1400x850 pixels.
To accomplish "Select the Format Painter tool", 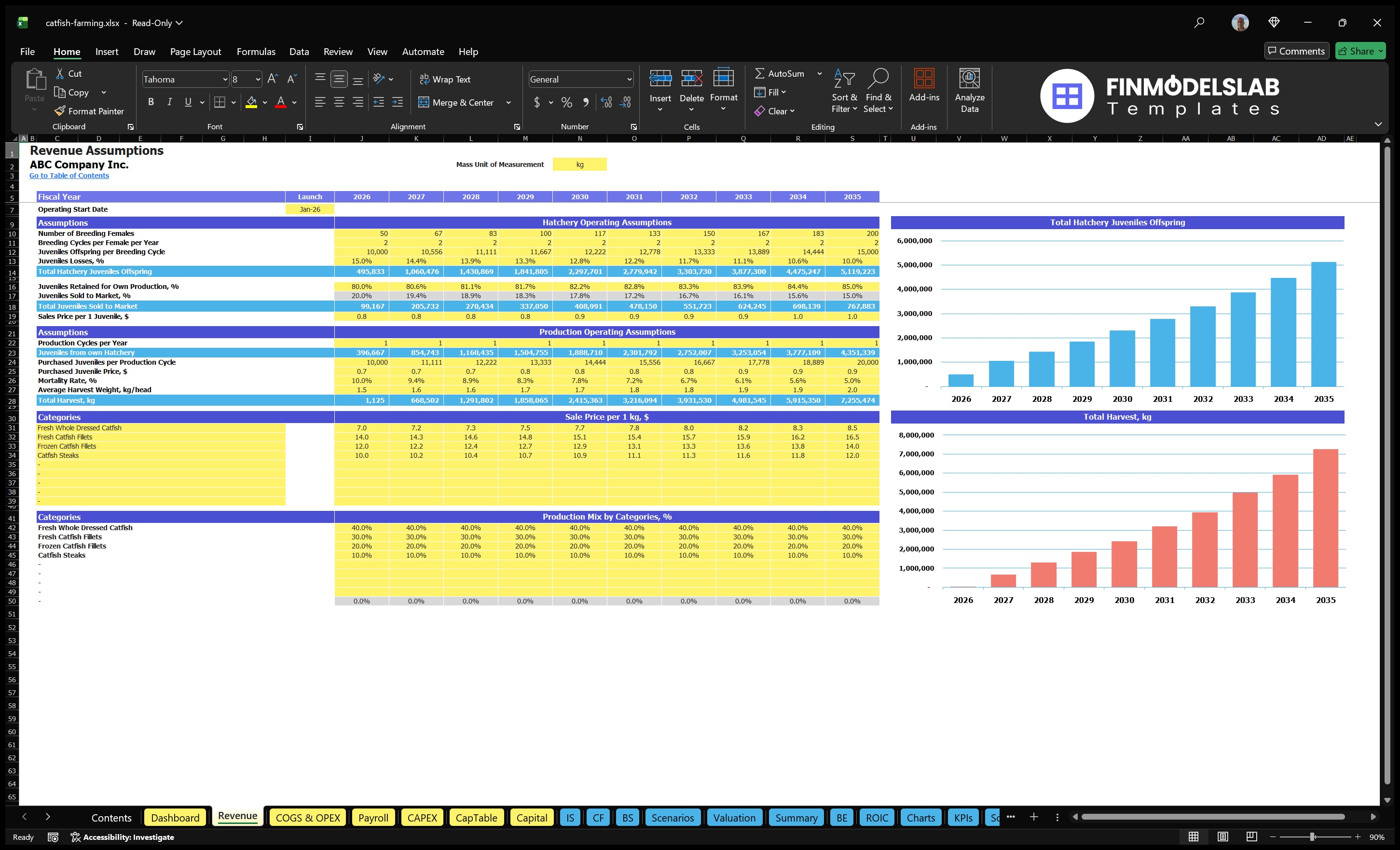I will point(89,111).
